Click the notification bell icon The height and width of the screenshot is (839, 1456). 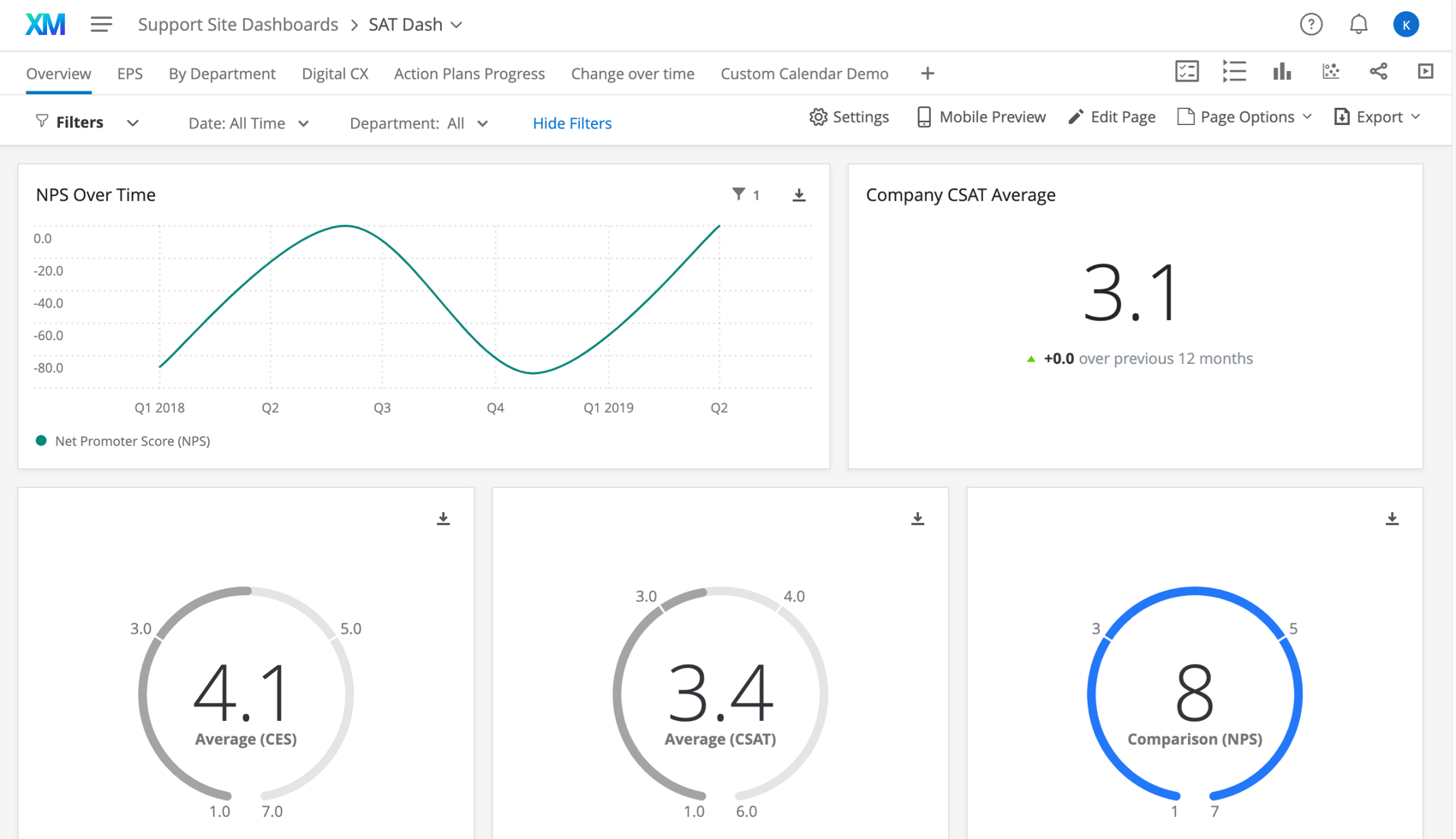coord(1358,24)
